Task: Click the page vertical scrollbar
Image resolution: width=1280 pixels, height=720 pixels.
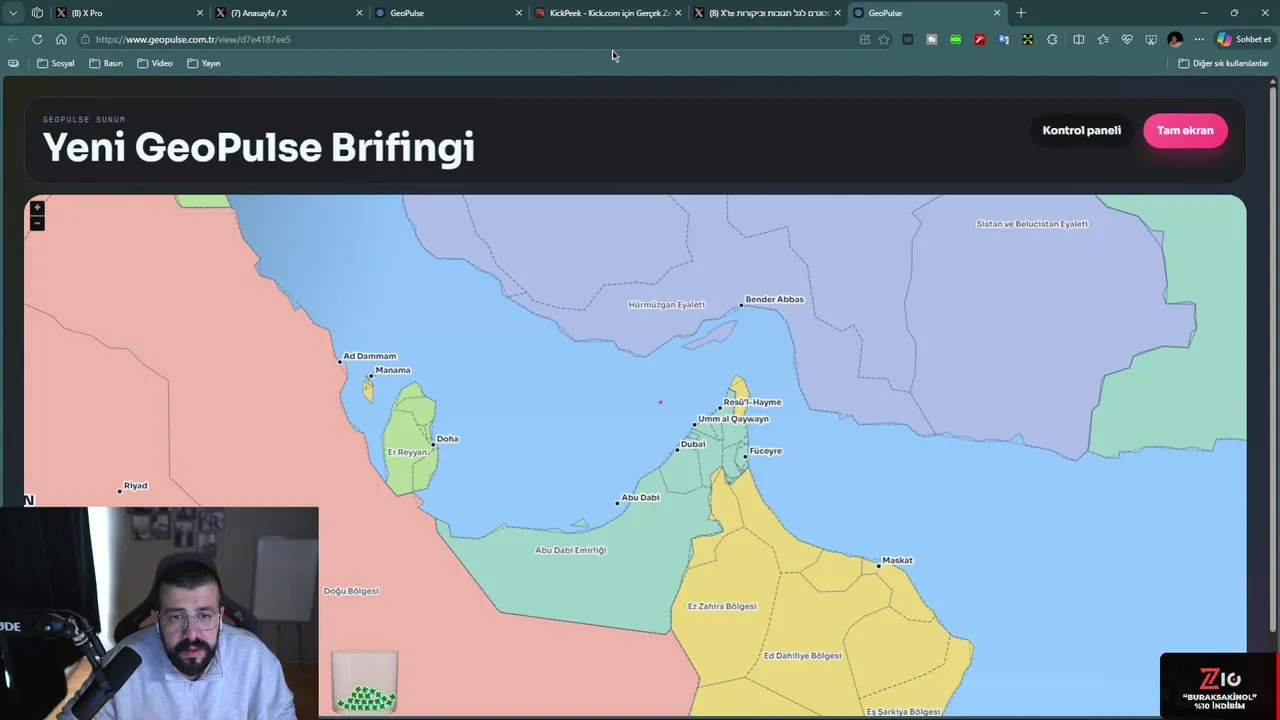Action: point(1273,360)
